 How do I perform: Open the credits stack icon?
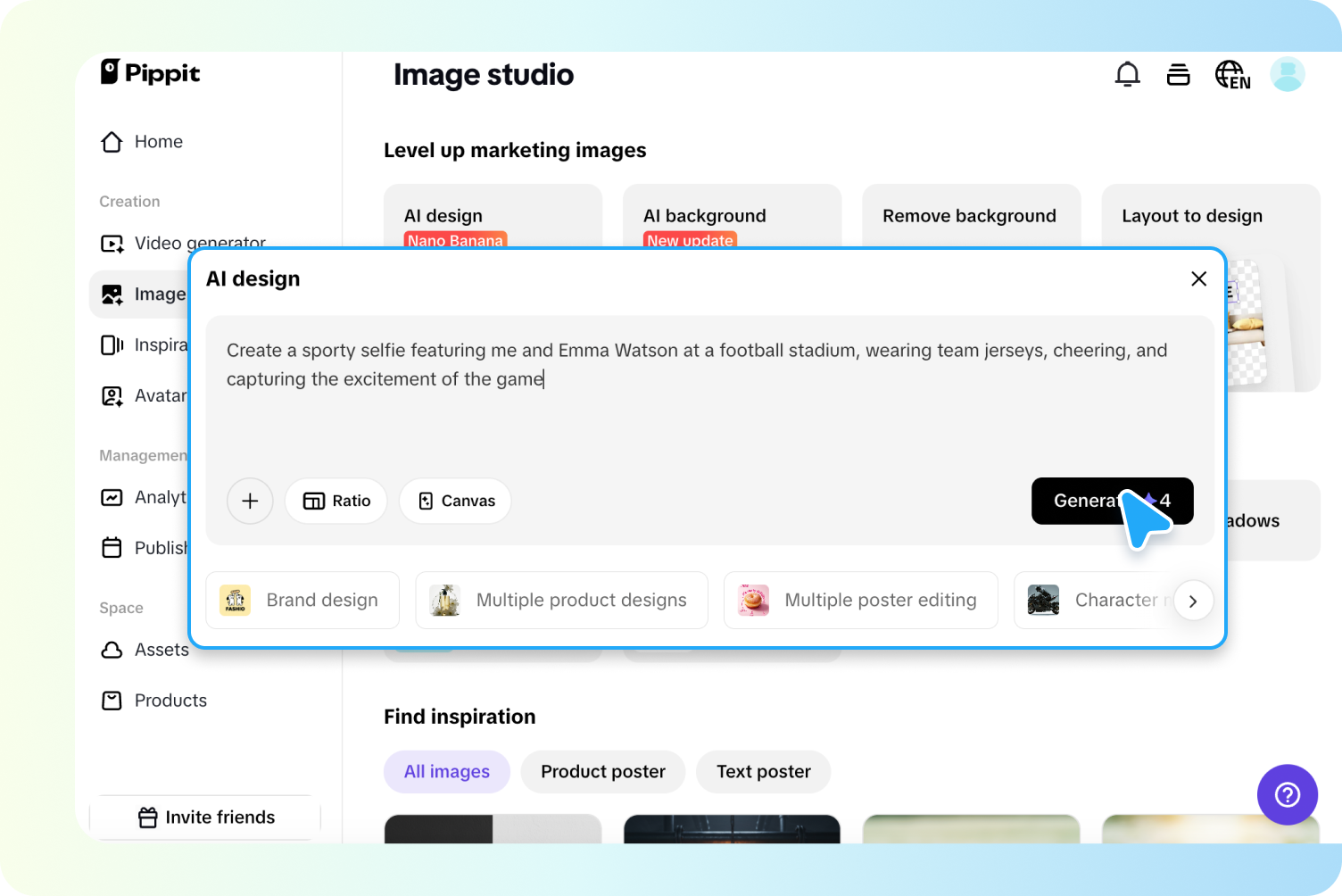(x=1178, y=75)
